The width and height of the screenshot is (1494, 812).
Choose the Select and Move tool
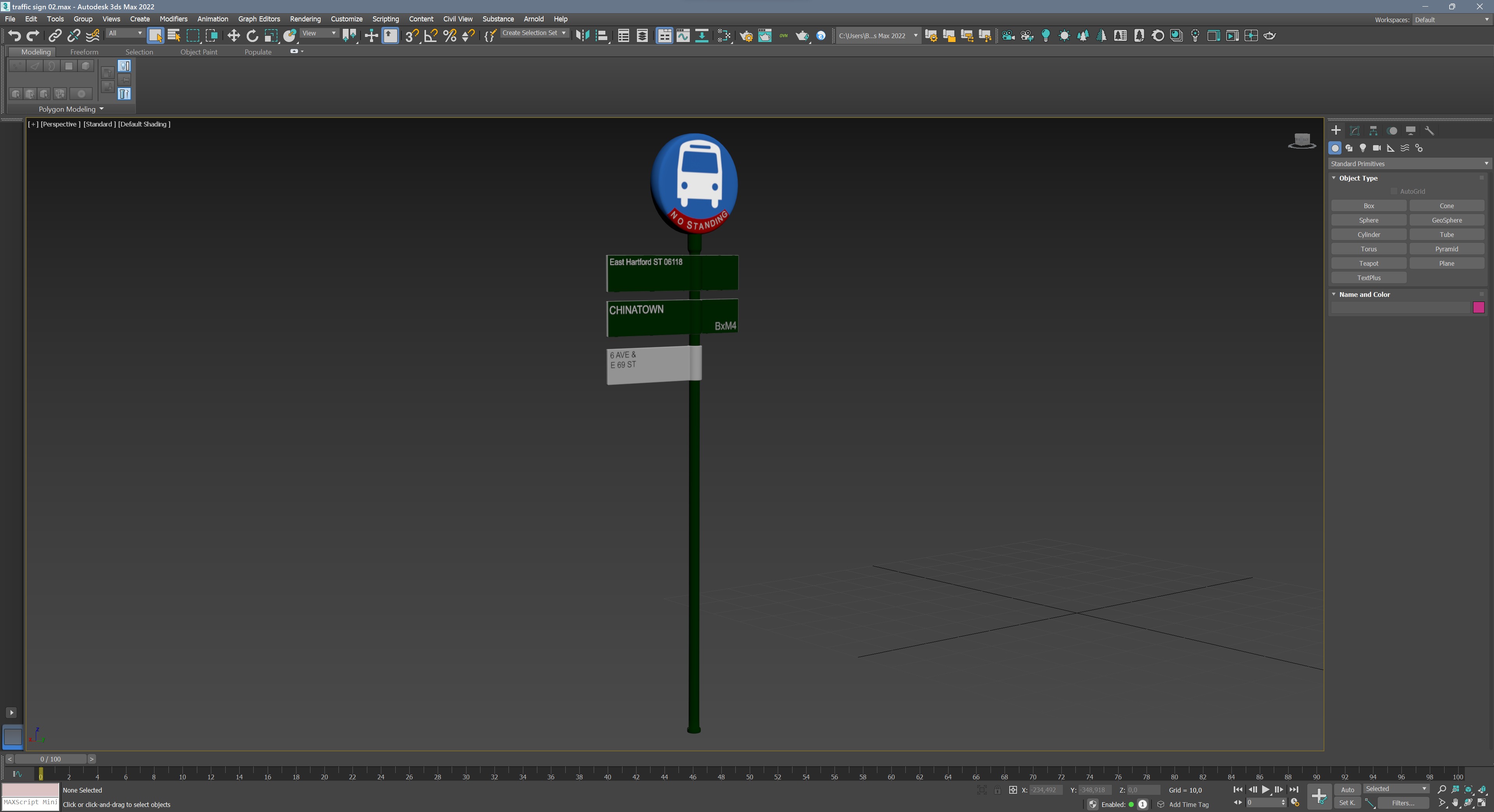(233, 35)
